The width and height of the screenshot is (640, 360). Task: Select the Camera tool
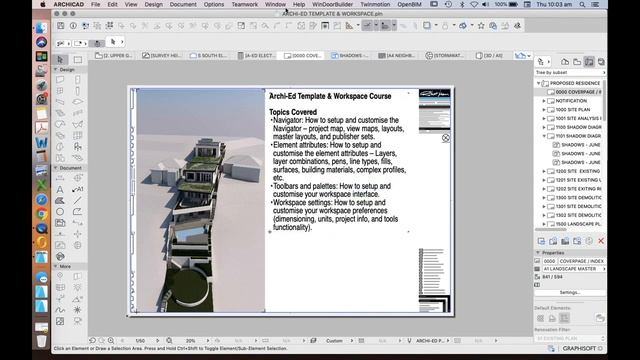77,321
